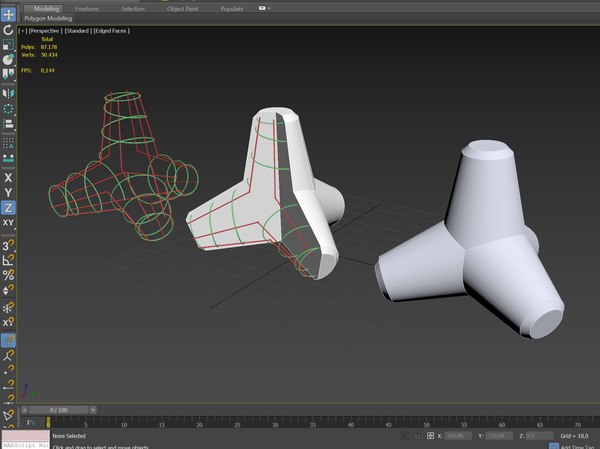
Task: Click the None Selected status text
Action: pos(69,436)
